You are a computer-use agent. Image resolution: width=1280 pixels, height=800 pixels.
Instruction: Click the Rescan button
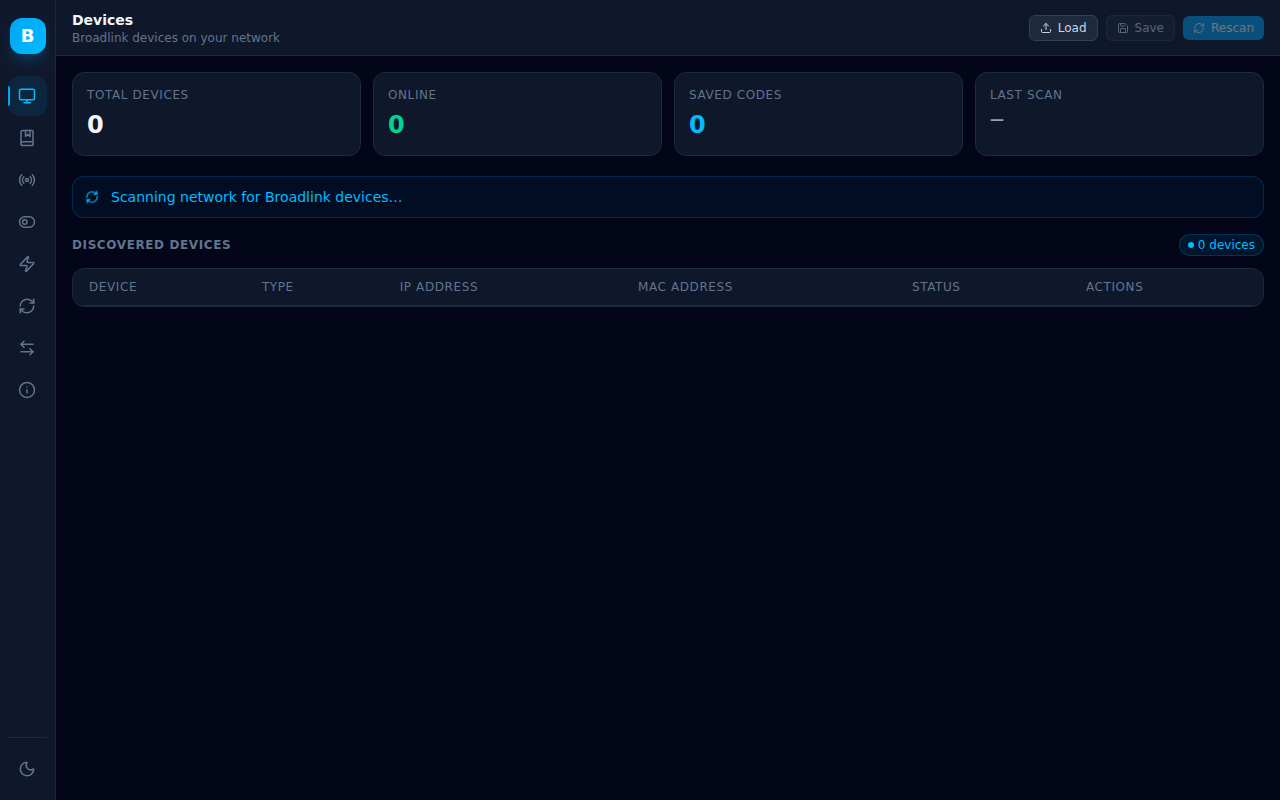point(1223,28)
